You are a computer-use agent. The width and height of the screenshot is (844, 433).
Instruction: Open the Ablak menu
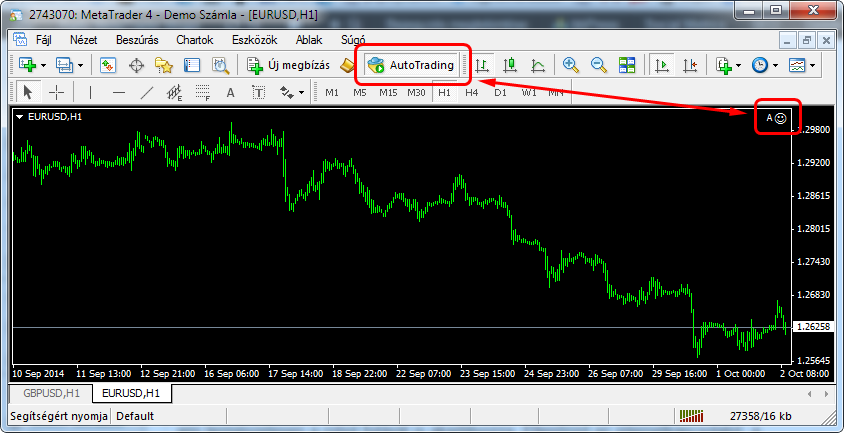click(309, 40)
